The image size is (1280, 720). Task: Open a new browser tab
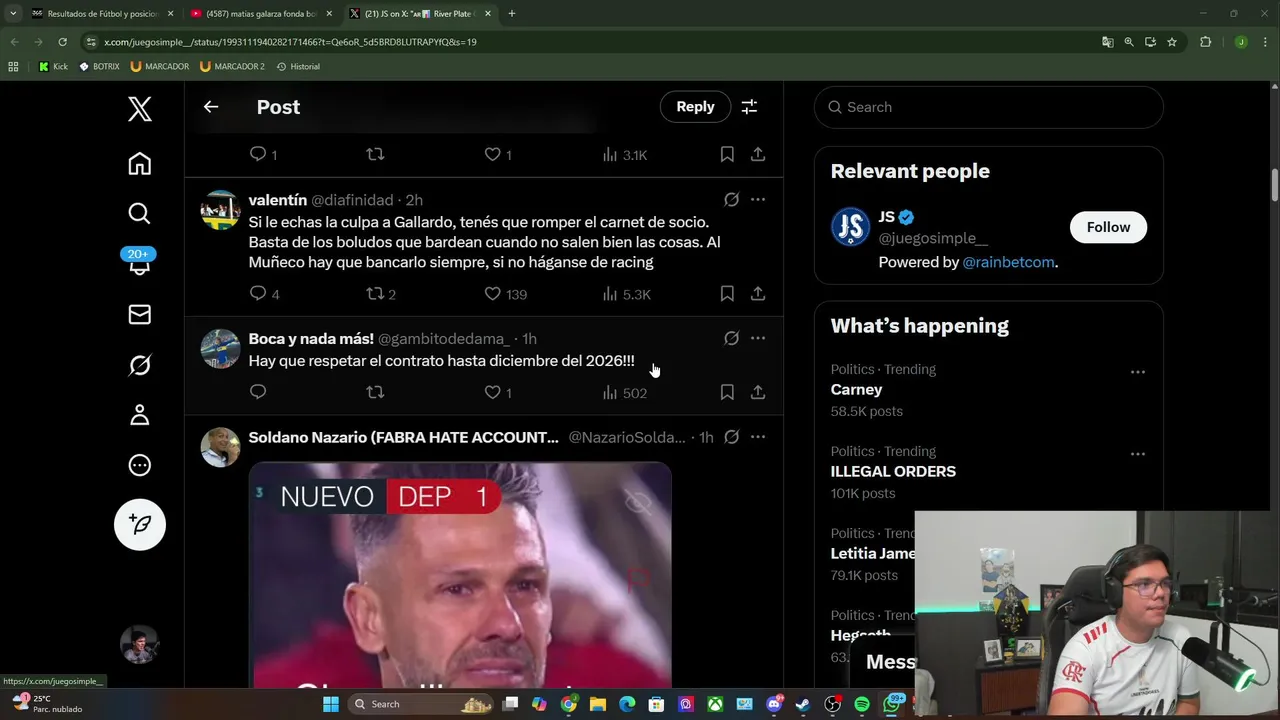click(x=512, y=14)
